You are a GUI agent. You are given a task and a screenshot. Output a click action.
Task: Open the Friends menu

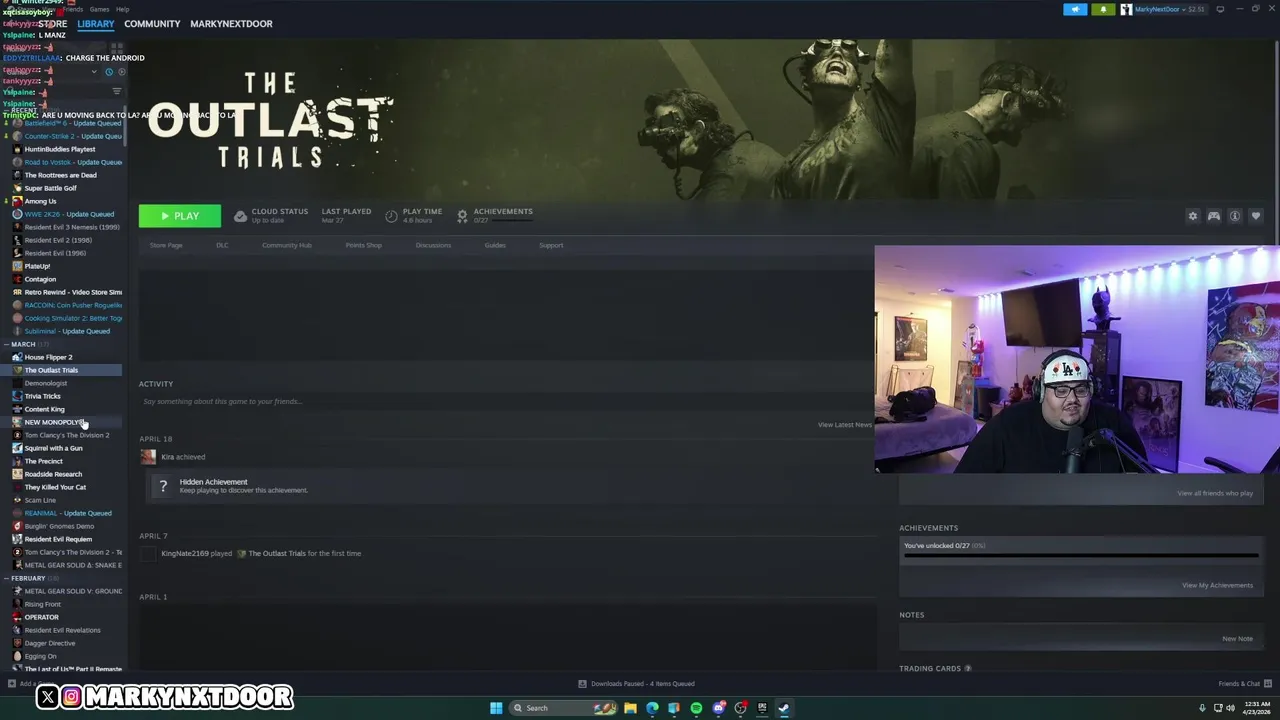click(73, 9)
